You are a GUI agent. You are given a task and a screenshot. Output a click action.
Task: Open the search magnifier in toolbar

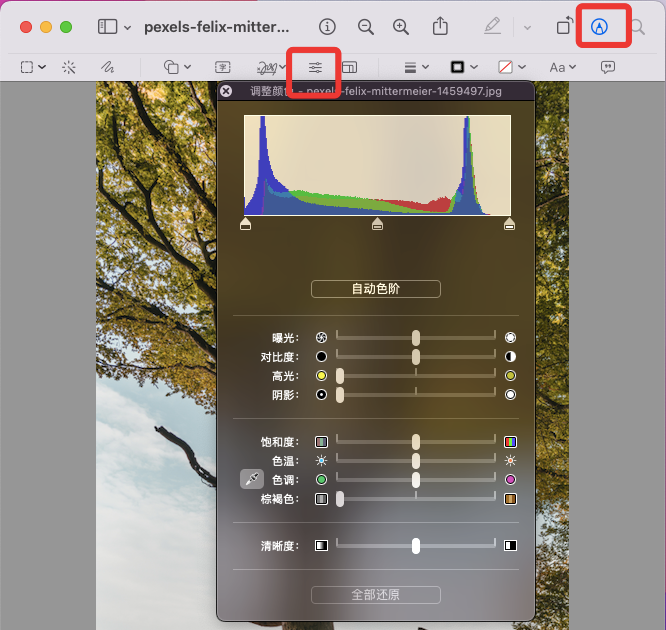tap(638, 27)
